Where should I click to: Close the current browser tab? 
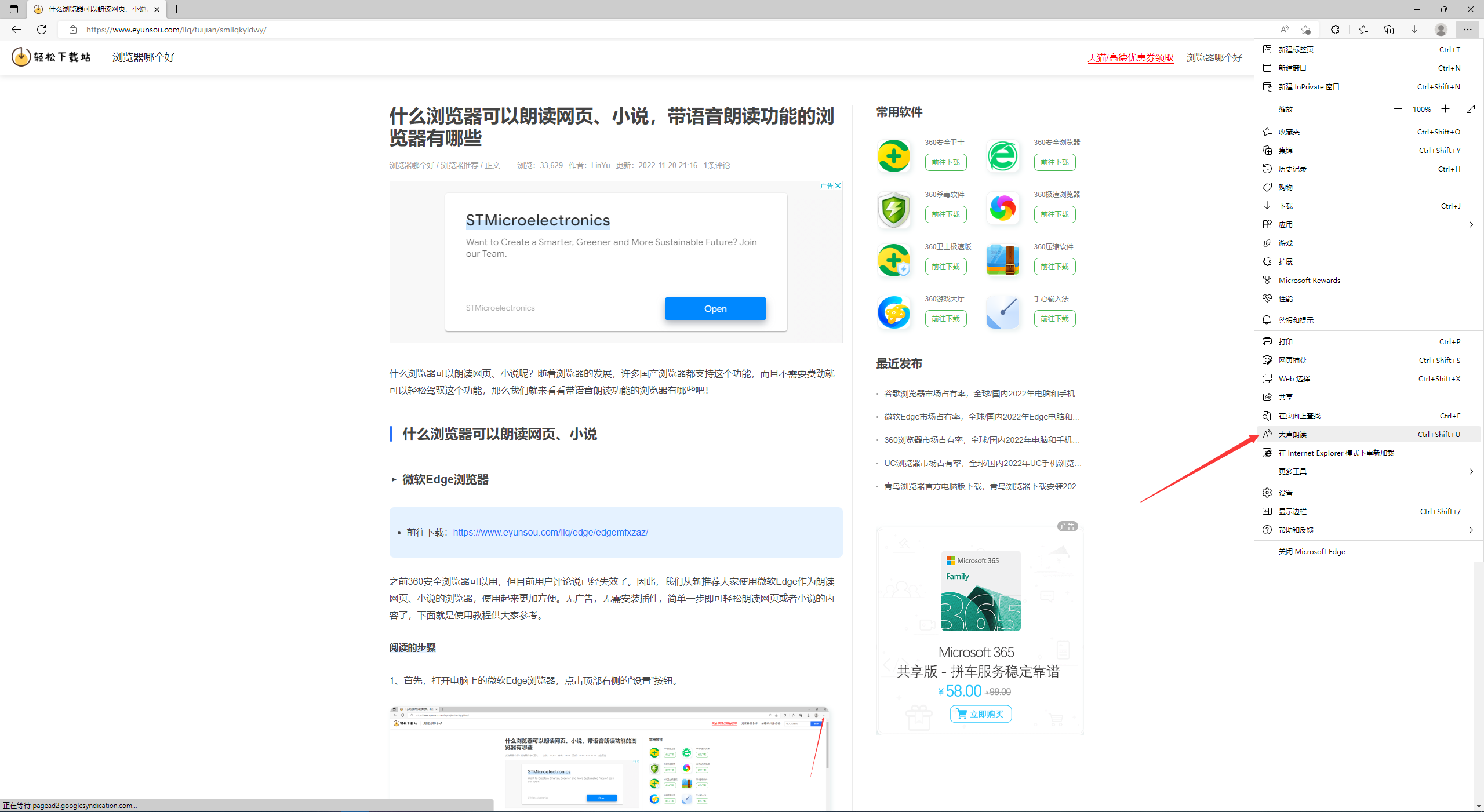click(157, 9)
